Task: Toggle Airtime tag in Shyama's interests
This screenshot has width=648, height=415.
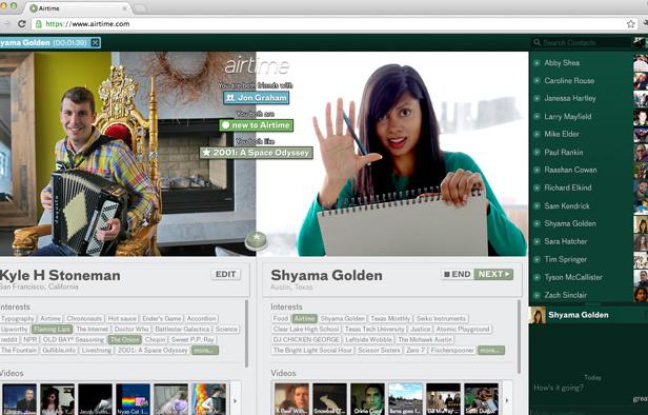Action: click(x=305, y=319)
